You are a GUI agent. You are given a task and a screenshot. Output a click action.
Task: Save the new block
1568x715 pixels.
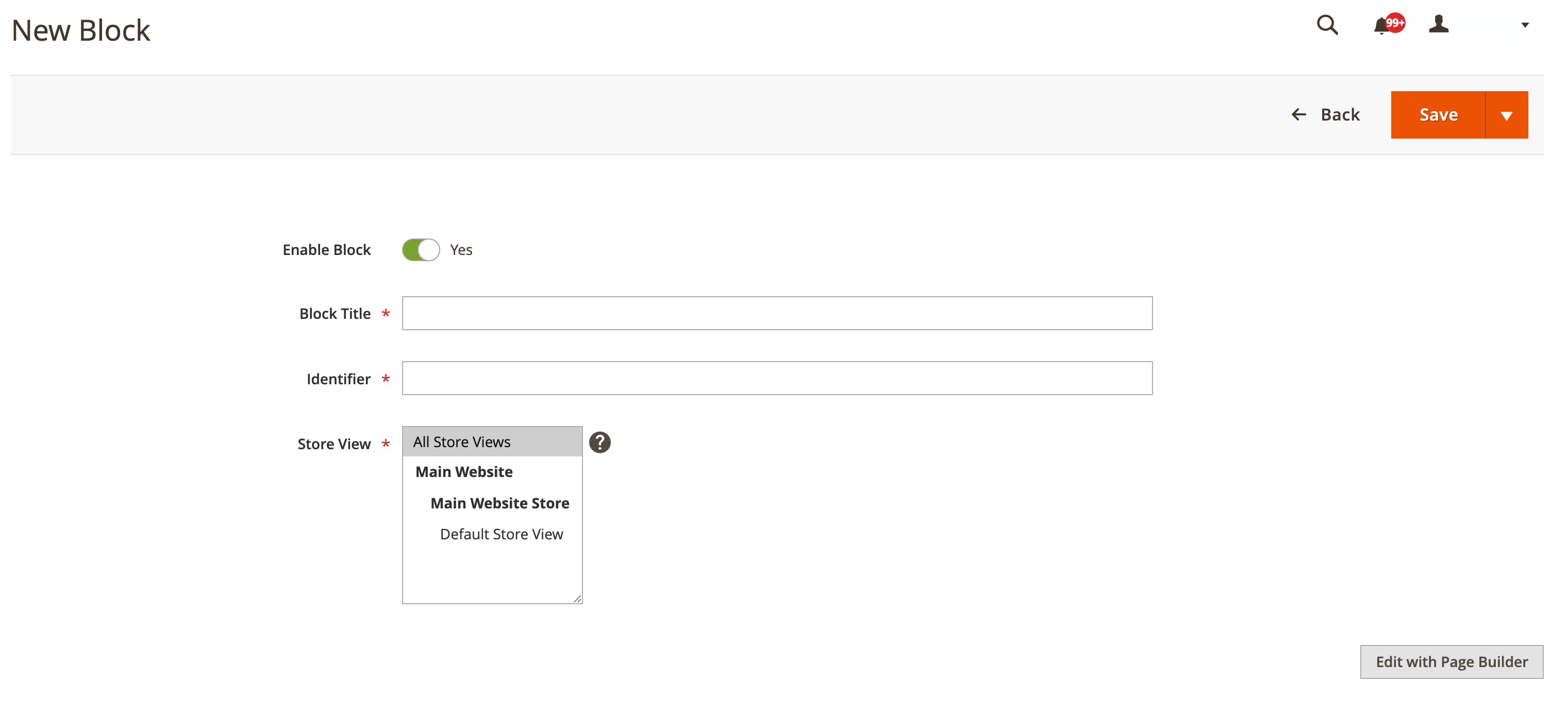click(1438, 114)
